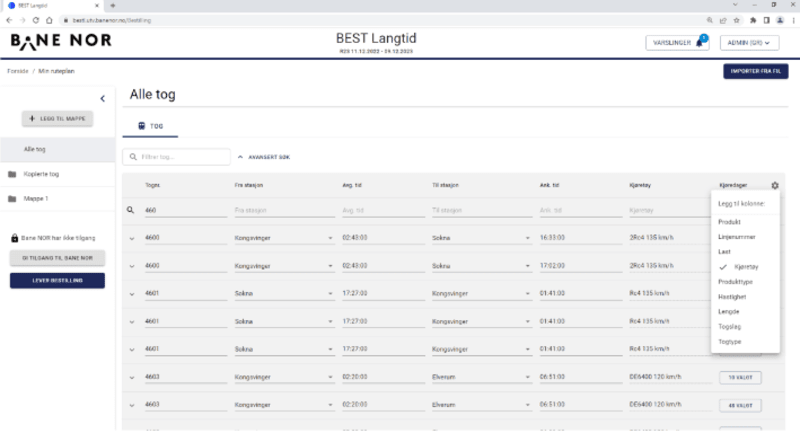This screenshot has height=433, width=800.
Task: Expand the first train 4603 row
Action: click(132, 377)
